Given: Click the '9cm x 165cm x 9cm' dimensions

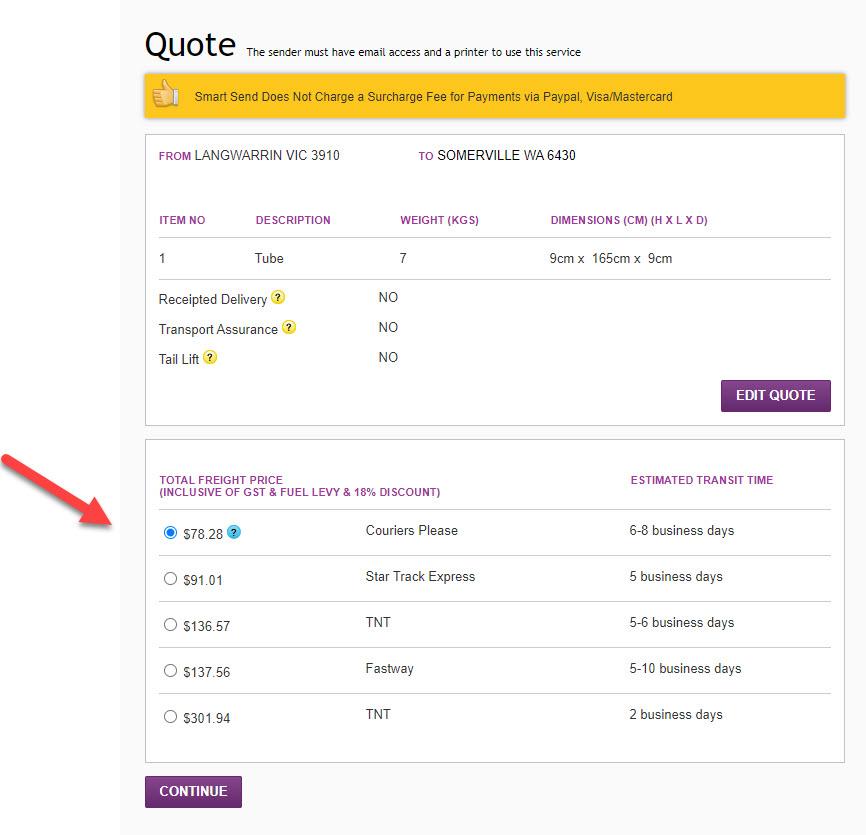Looking at the screenshot, I should [611, 258].
